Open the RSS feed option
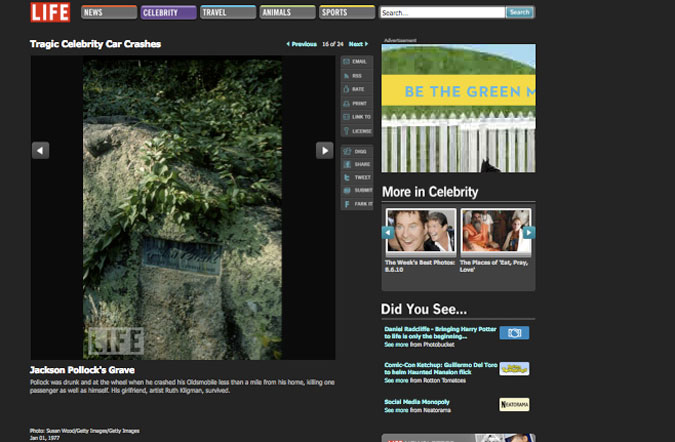 357,76
